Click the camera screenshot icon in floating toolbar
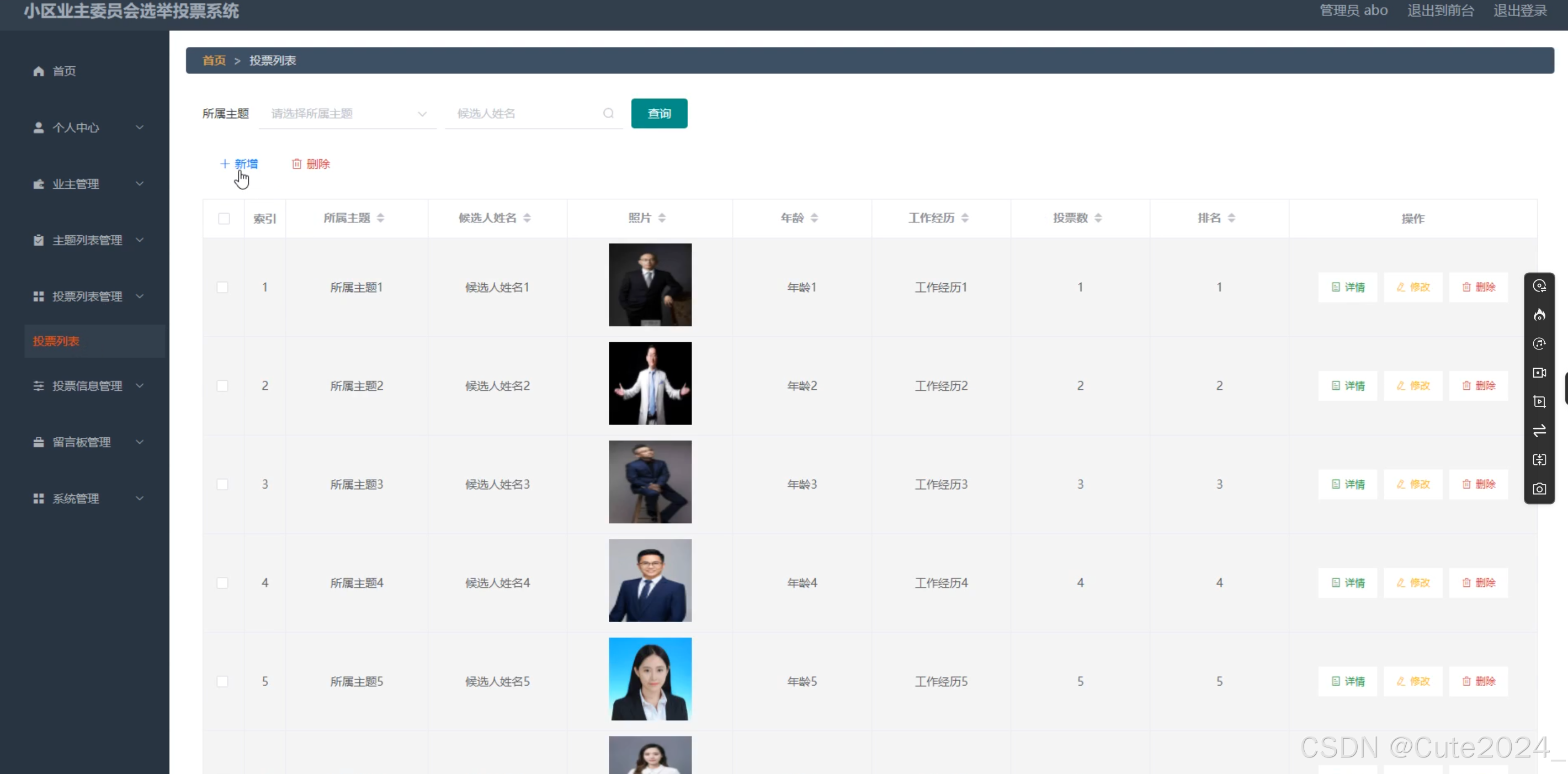The width and height of the screenshot is (1568, 774). [1539, 489]
